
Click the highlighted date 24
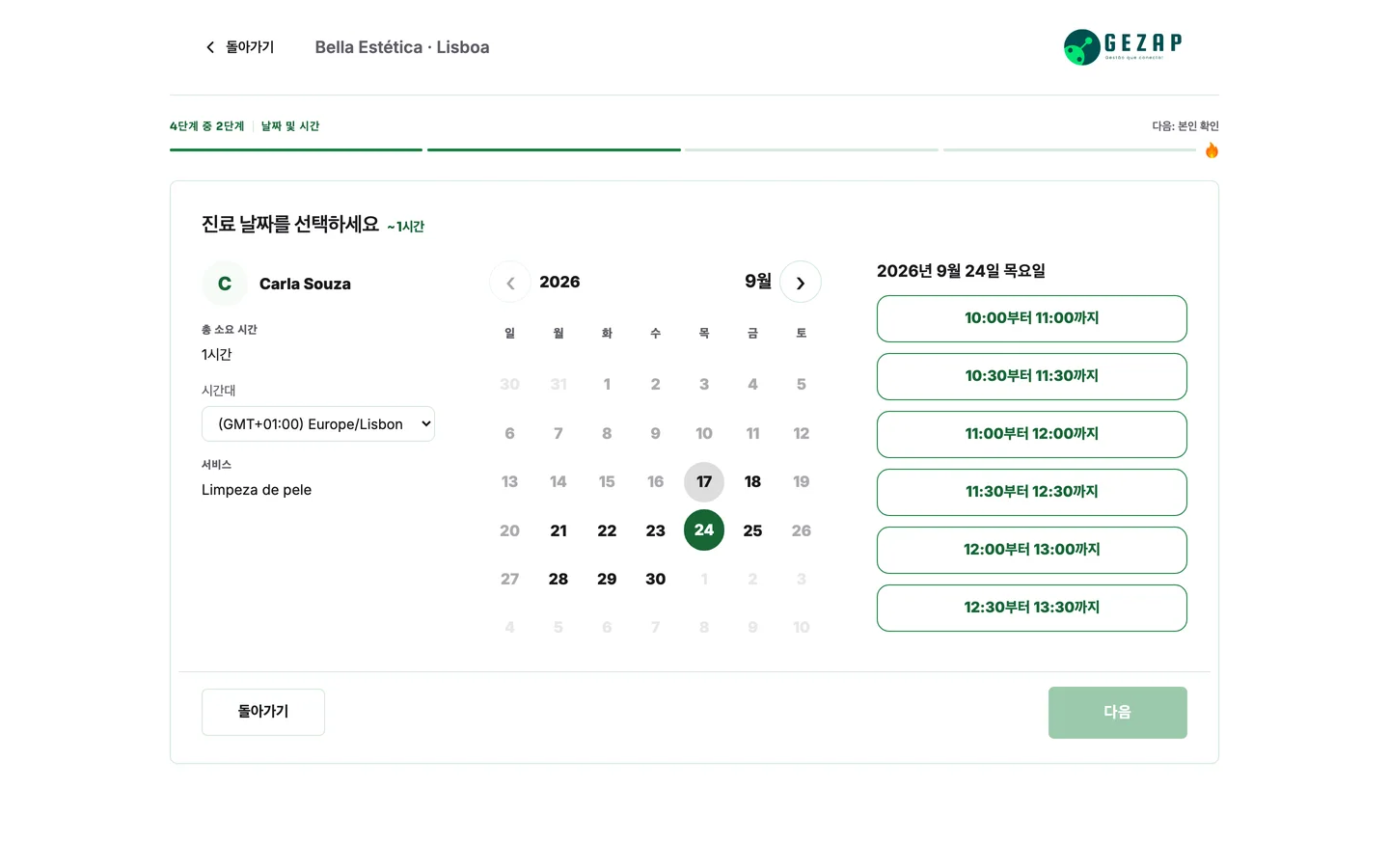click(704, 530)
